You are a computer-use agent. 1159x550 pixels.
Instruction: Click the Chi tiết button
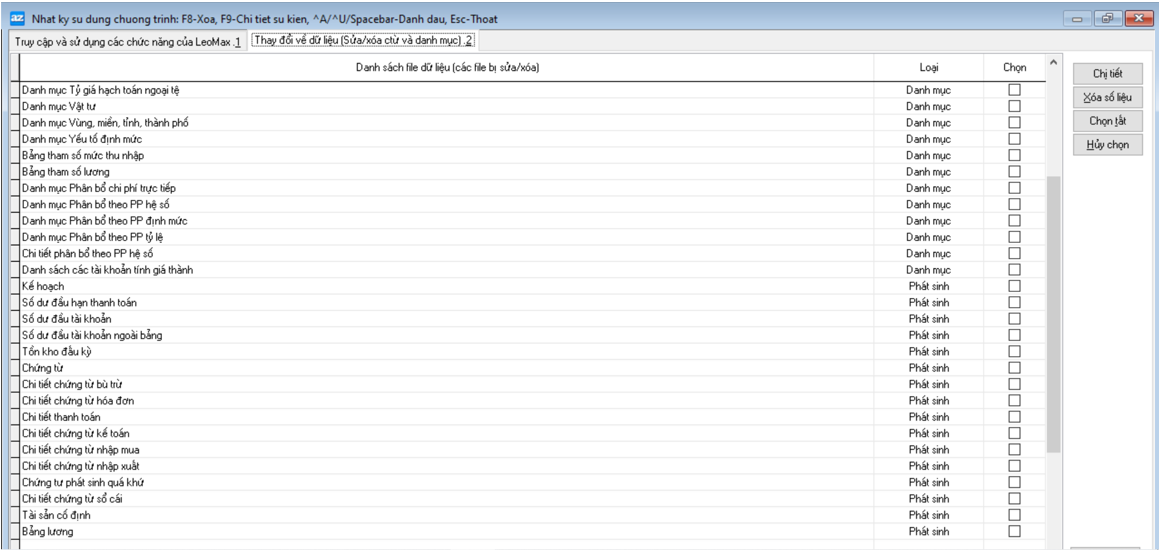[x=1107, y=74]
